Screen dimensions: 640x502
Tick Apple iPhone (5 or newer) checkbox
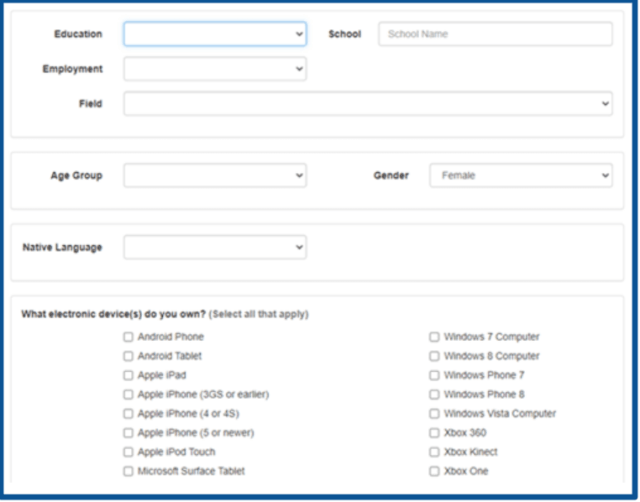128,433
